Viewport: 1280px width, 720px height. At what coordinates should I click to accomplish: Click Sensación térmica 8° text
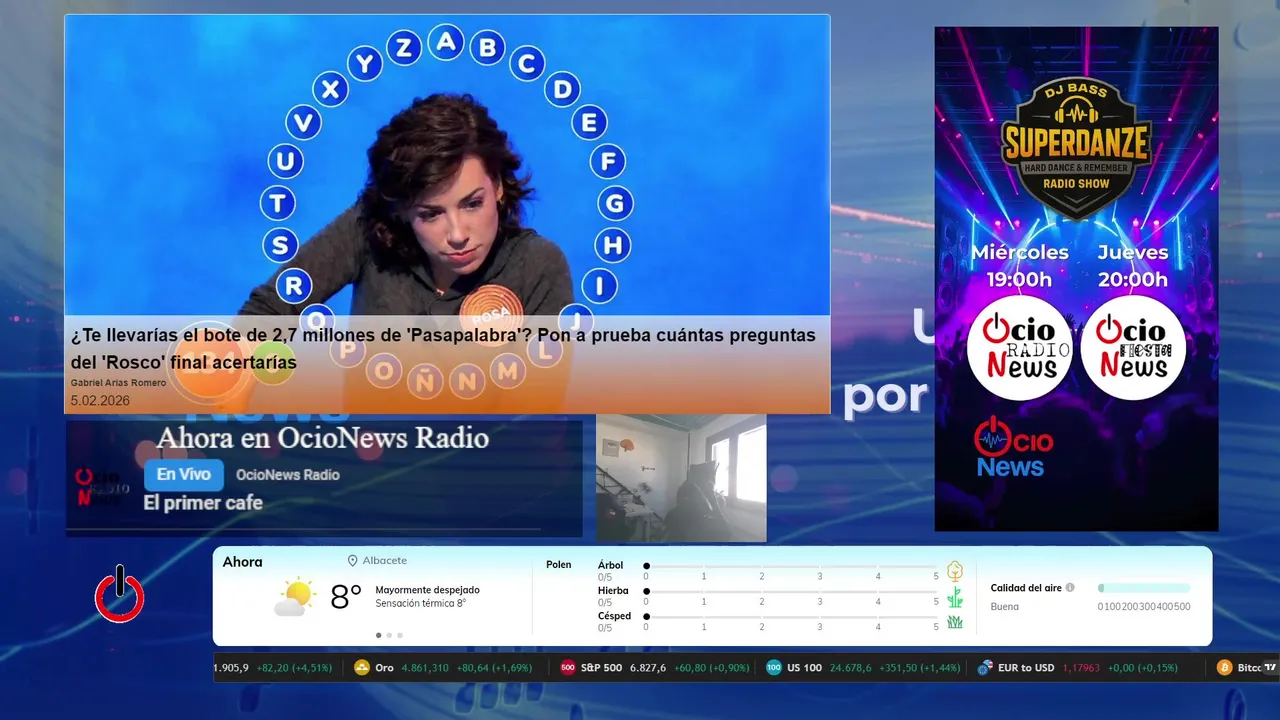[x=420, y=603]
